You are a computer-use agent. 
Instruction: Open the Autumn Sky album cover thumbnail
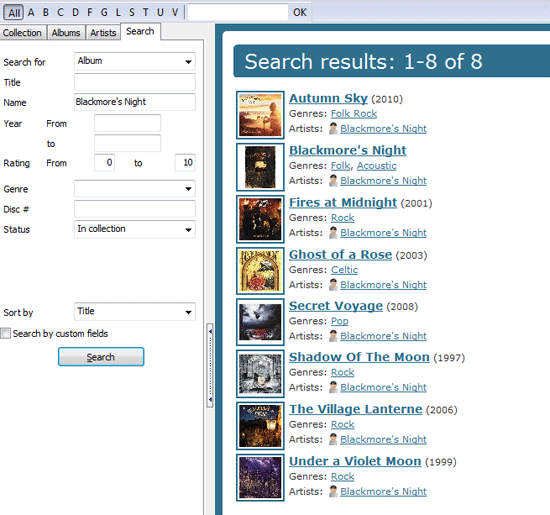click(260, 115)
